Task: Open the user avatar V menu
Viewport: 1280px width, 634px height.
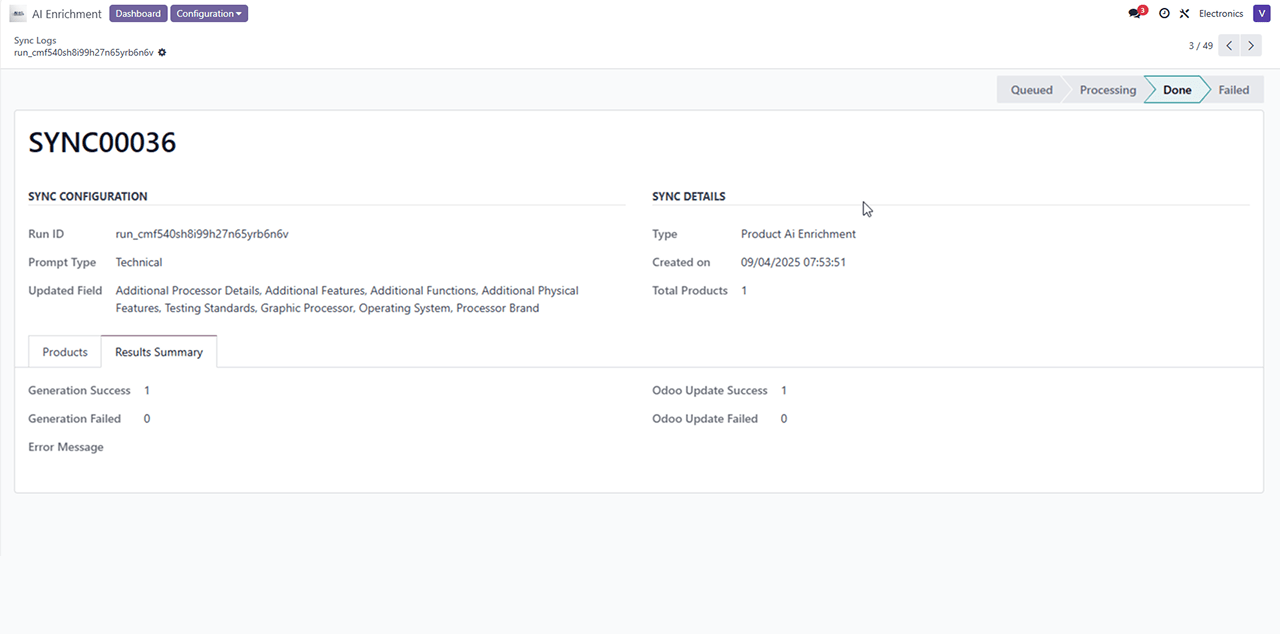Action: 1261,14
